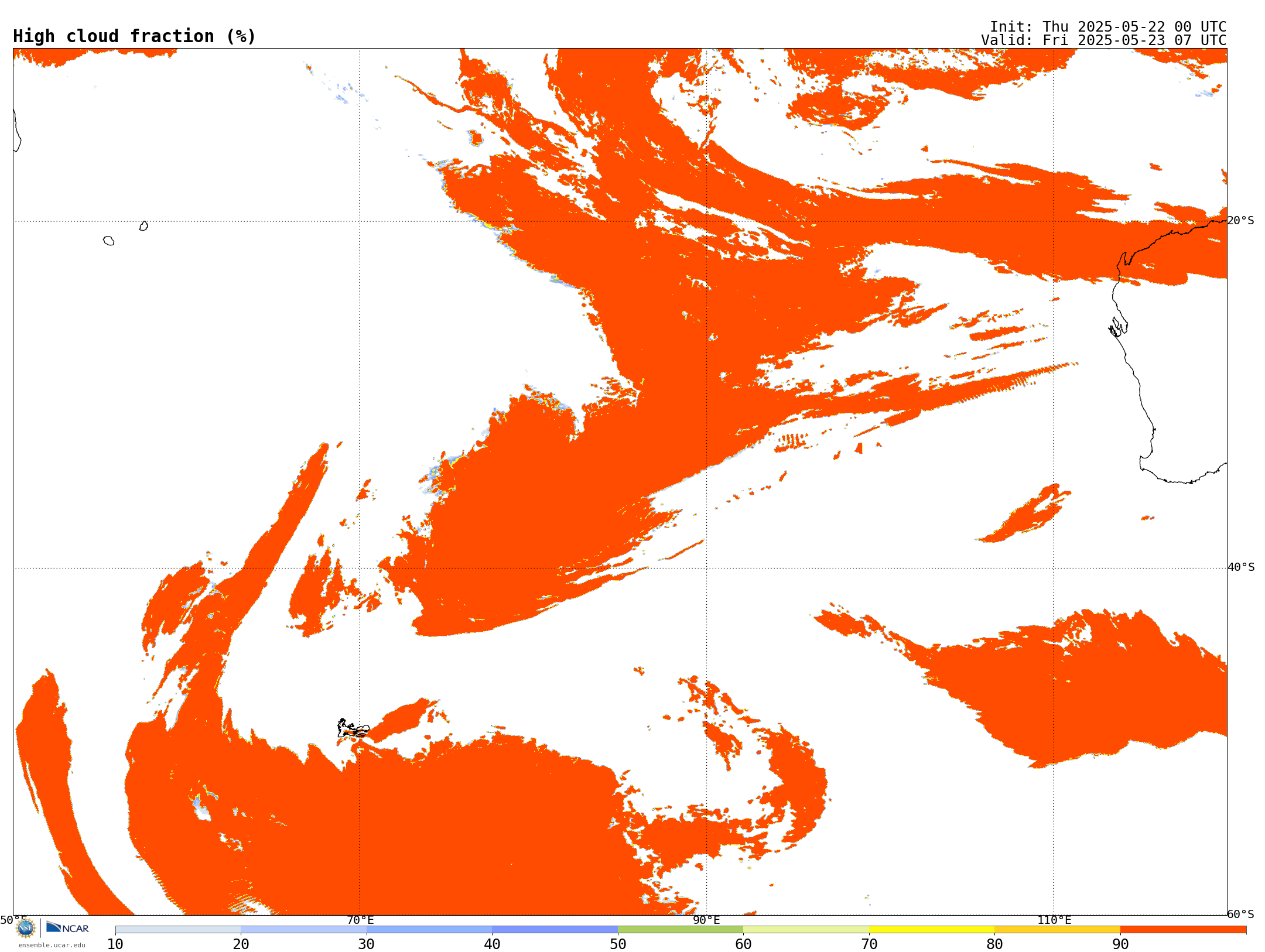This screenshot has width=1265, height=952.
Task: Click the 'Valid: Fri 2025-05-23 07 UTC' text
Action: point(1104,40)
